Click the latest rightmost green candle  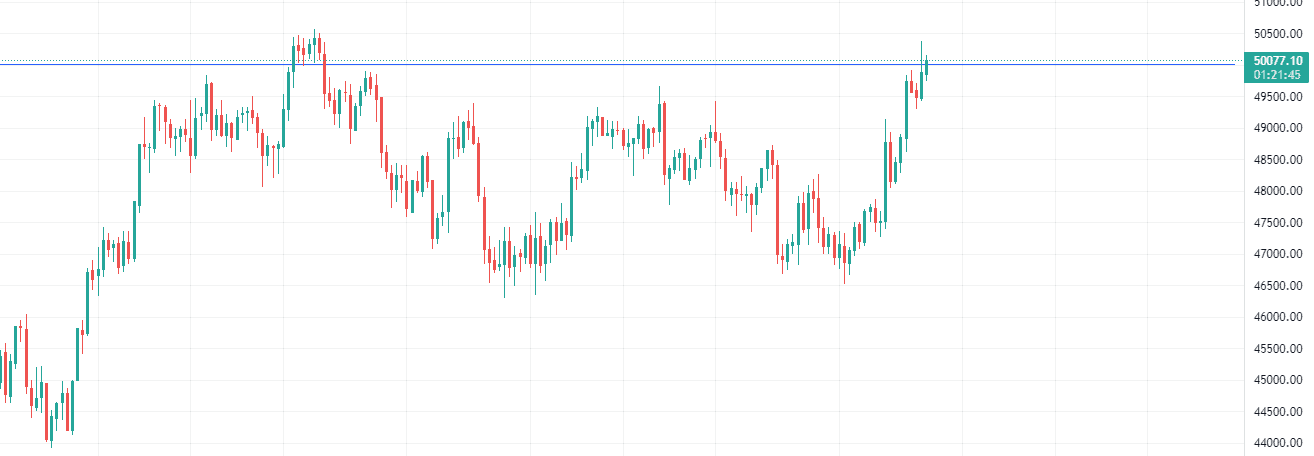(927, 67)
